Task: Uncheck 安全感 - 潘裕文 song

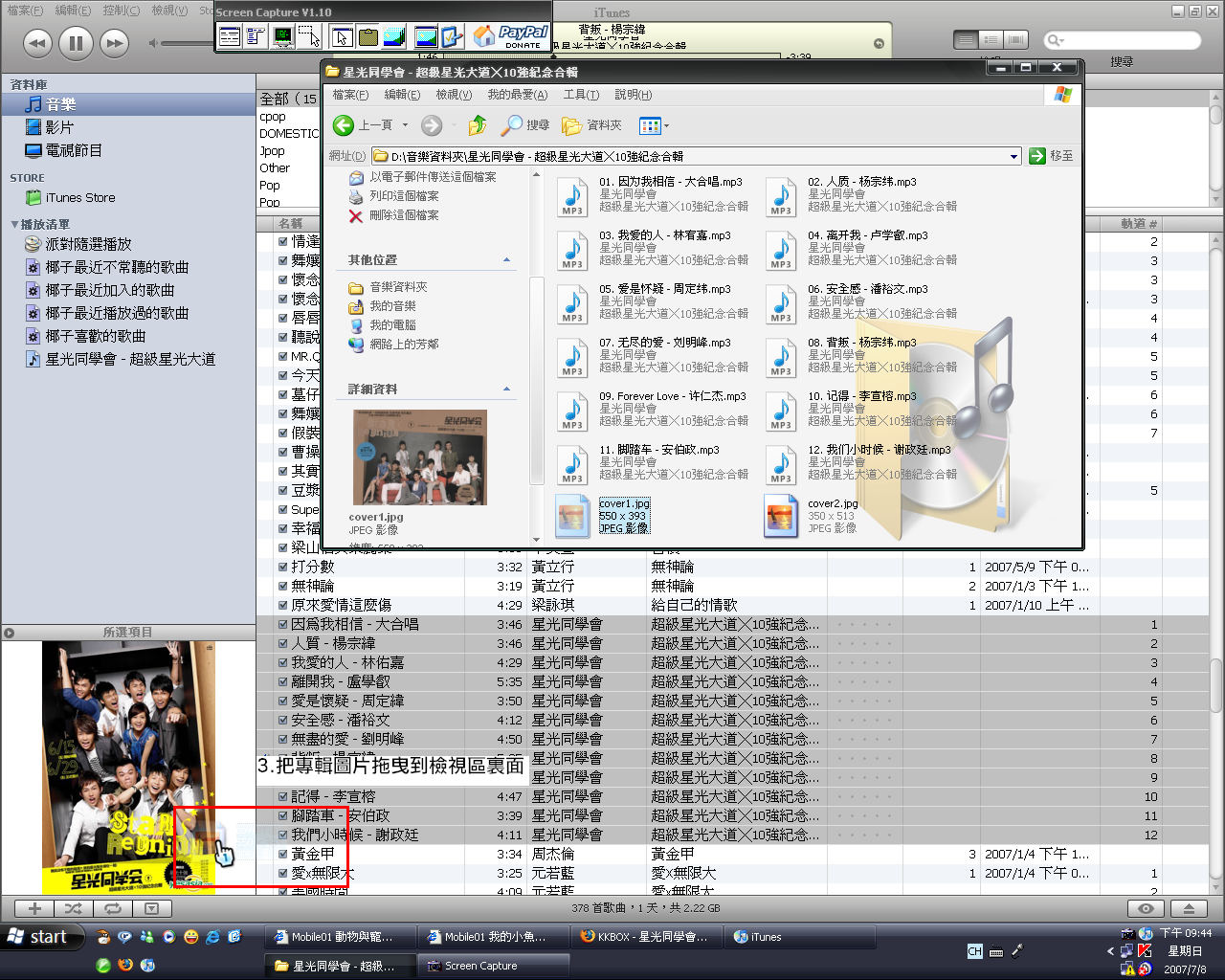Action: 283,720
